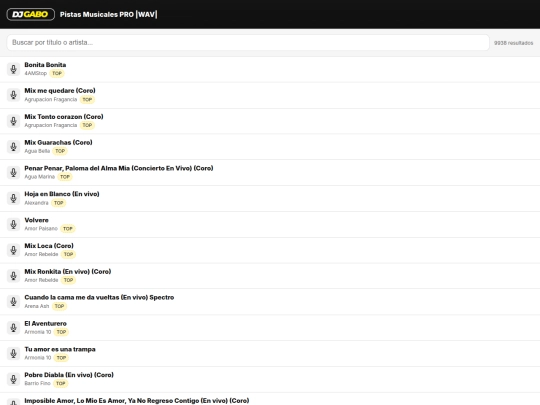Select the track Mix Guarachas (Coro)

(x=58, y=142)
